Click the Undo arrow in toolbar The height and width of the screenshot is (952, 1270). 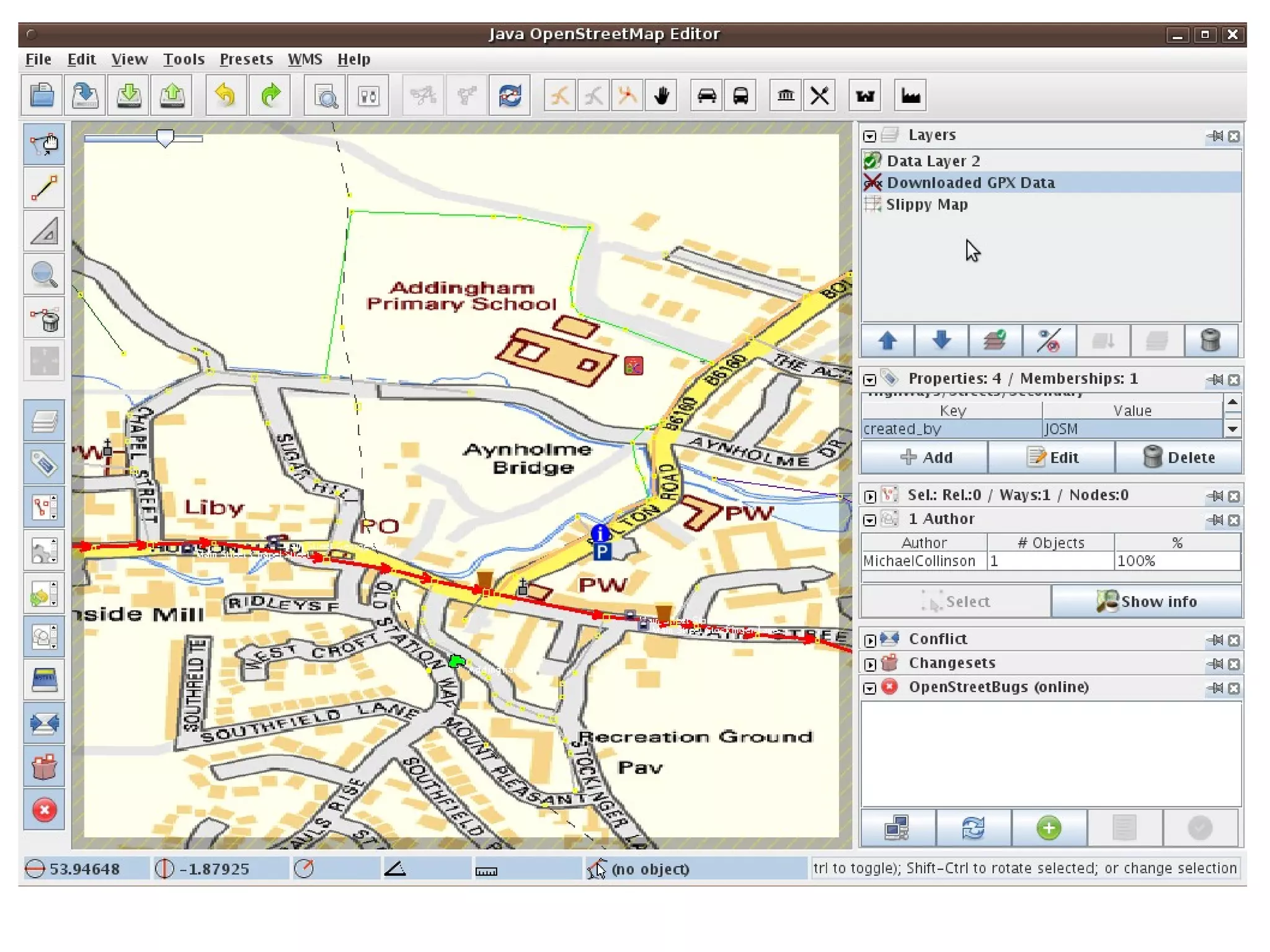(226, 96)
